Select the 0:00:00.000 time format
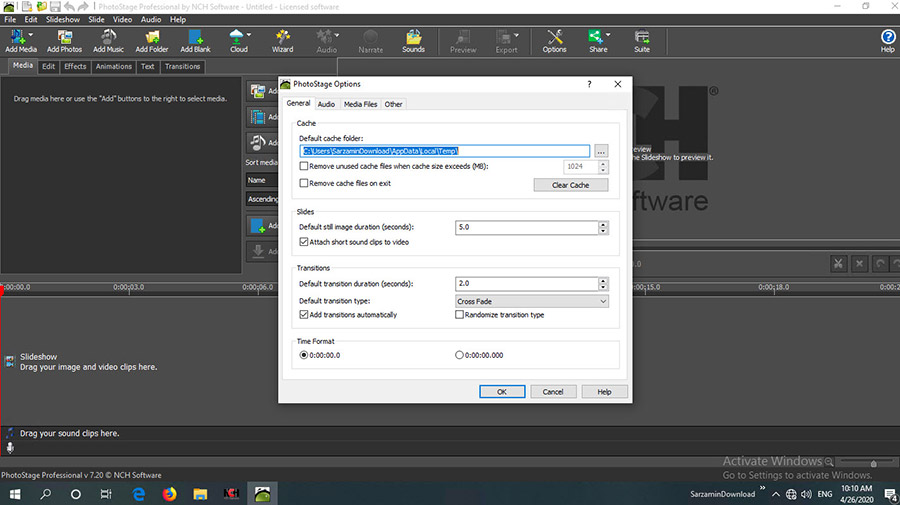900x505 pixels. (x=459, y=355)
